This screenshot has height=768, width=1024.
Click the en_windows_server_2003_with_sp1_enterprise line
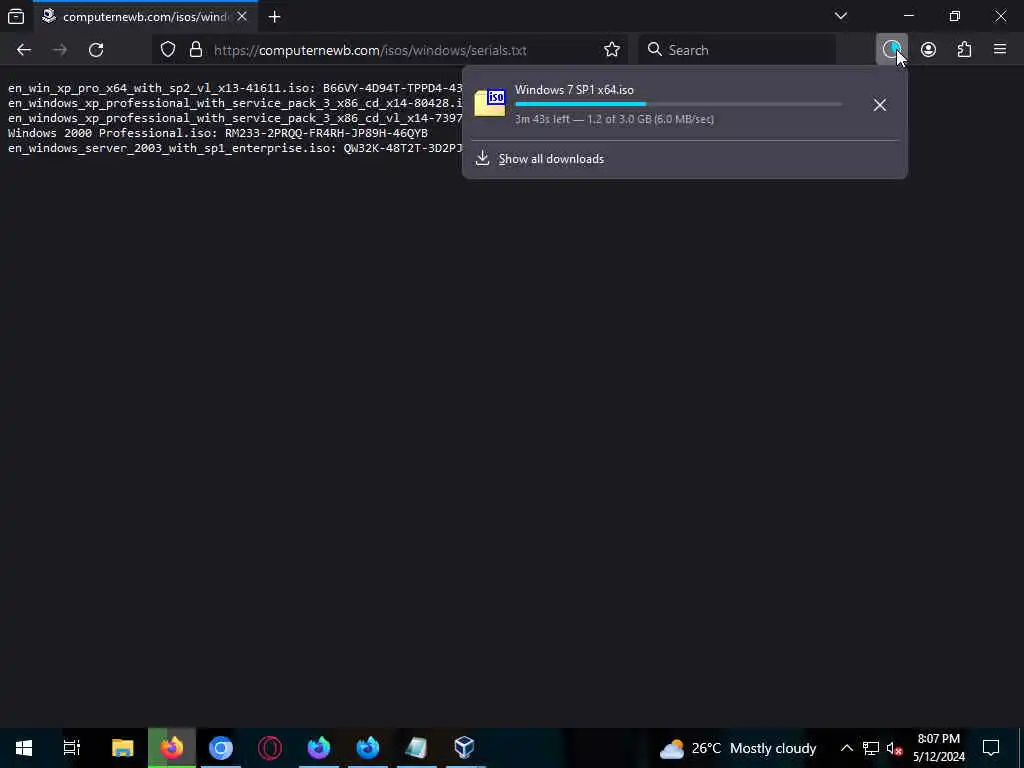(x=235, y=148)
